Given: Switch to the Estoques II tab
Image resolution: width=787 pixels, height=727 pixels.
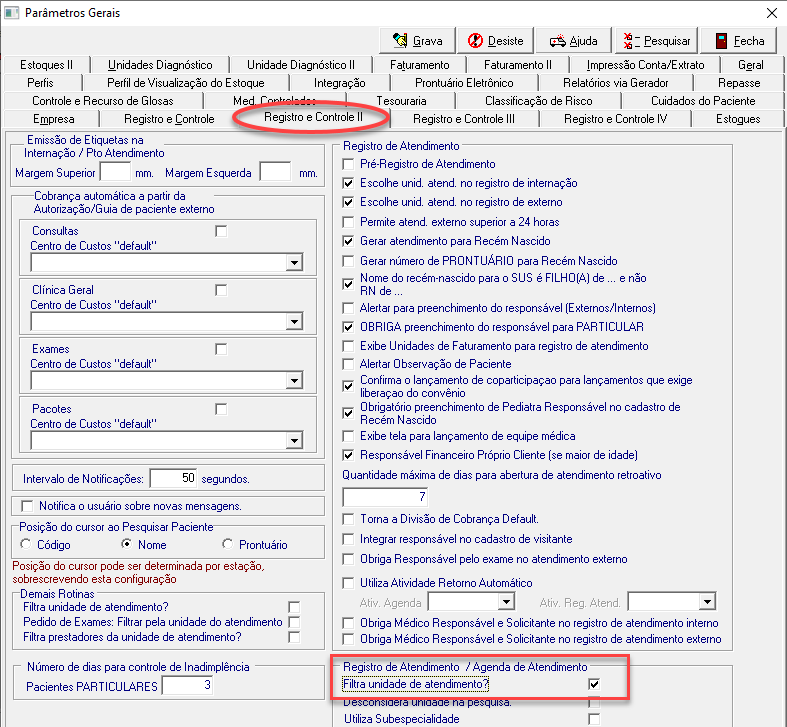Looking at the screenshot, I should click(x=46, y=65).
